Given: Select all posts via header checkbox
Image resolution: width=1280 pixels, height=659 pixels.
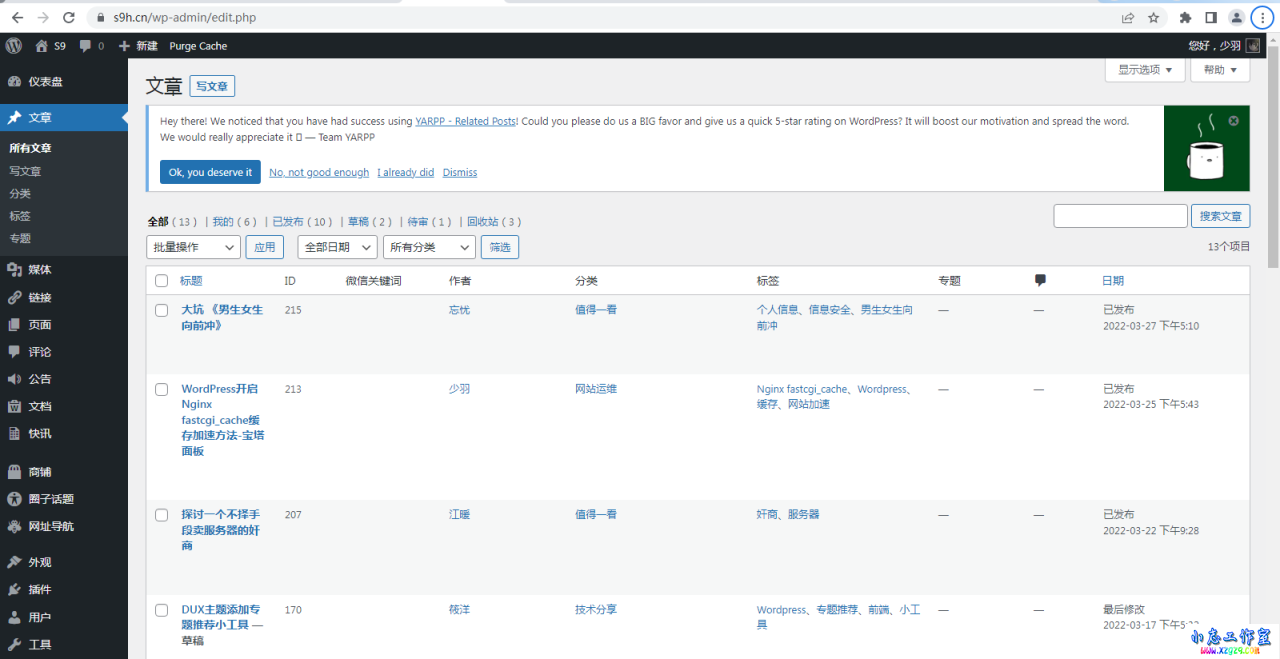Looking at the screenshot, I should pyautogui.click(x=161, y=281).
